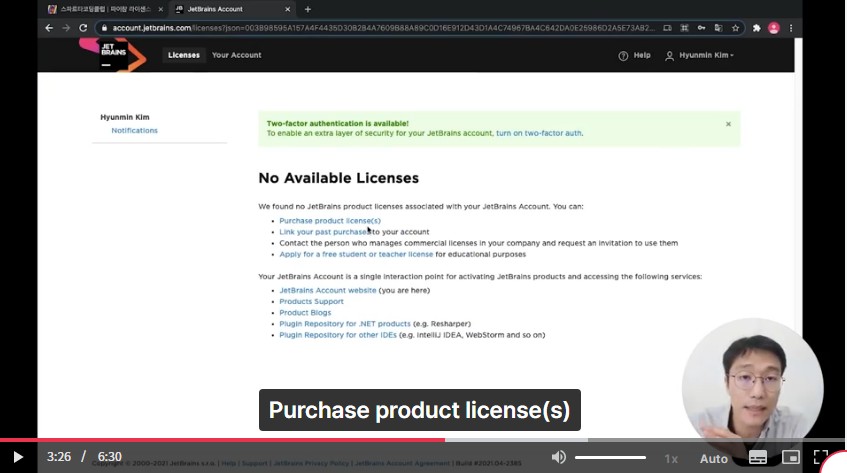Open Plugin Repository for other IDEs
The image size is (847, 473).
pyautogui.click(x=338, y=335)
